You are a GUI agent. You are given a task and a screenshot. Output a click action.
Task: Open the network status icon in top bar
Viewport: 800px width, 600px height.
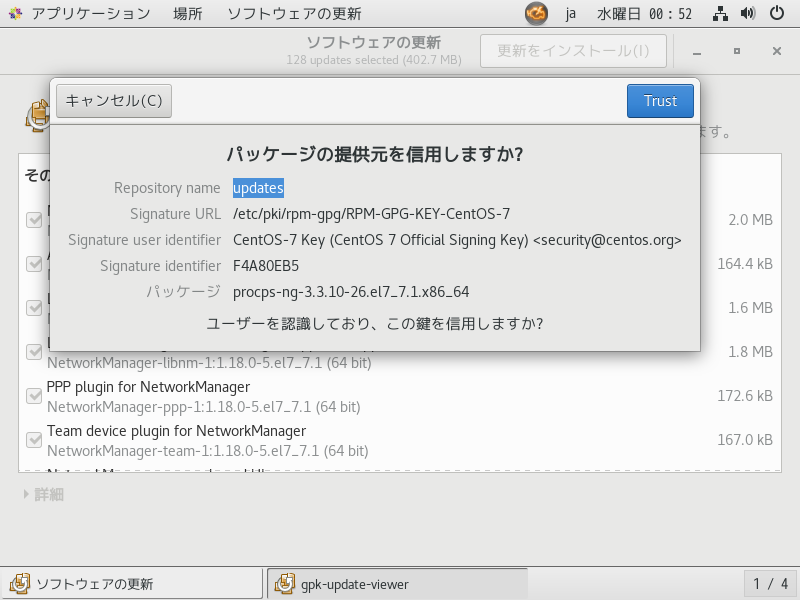tap(720, 13)
